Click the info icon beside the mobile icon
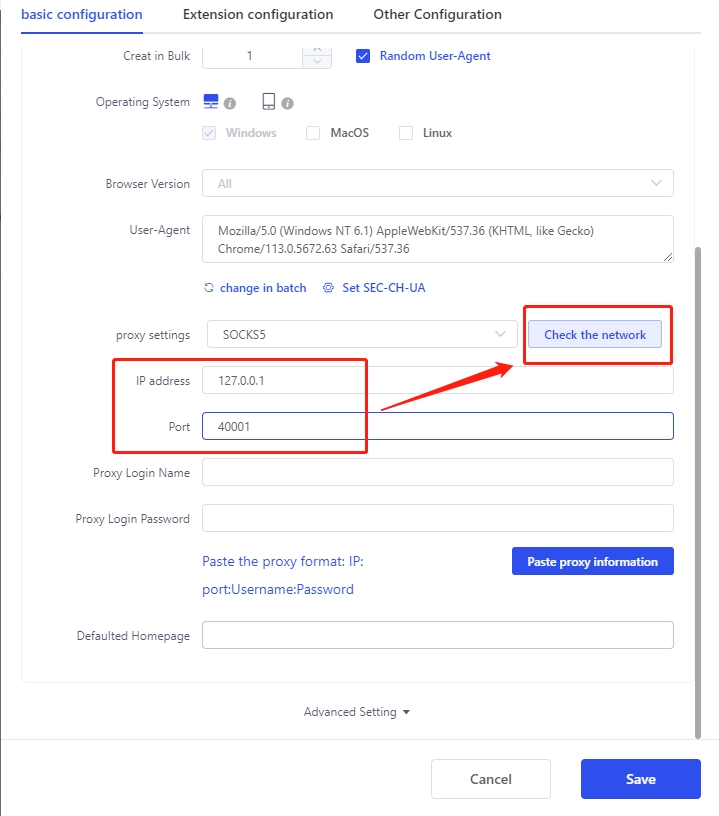 click(287, 103)
